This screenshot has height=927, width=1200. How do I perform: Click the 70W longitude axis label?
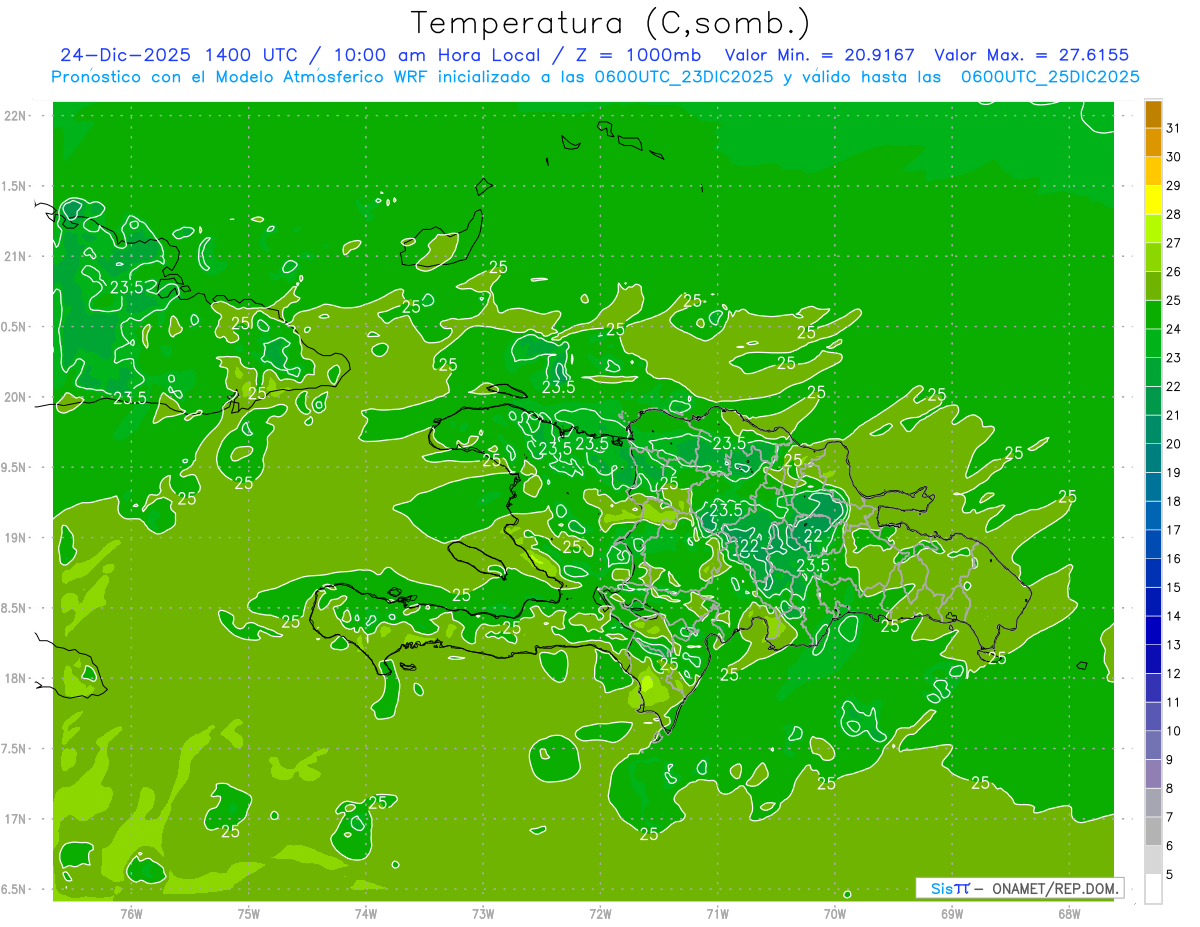[835, 914]
